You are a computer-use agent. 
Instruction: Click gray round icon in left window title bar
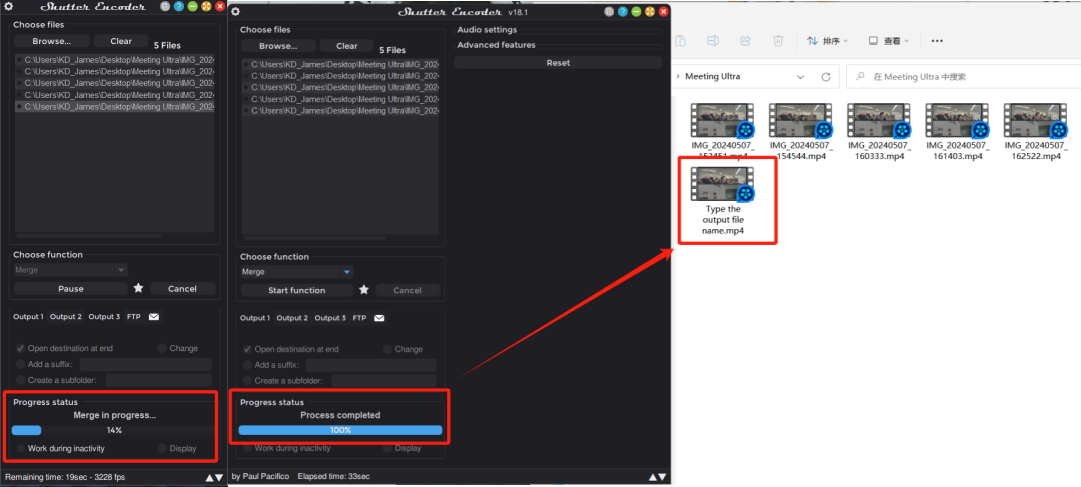tap(165, 7)
